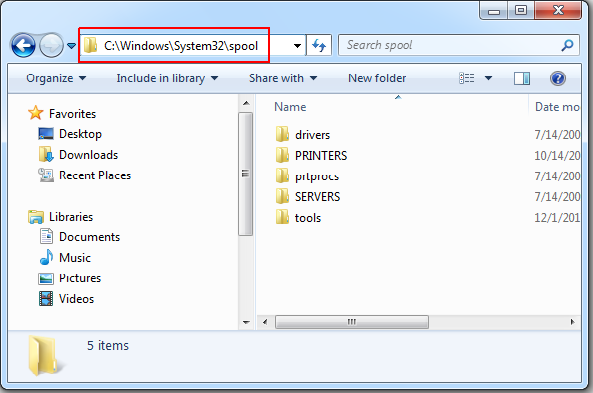Click the Desktop icon under Favorites

[x=46, y=134]
